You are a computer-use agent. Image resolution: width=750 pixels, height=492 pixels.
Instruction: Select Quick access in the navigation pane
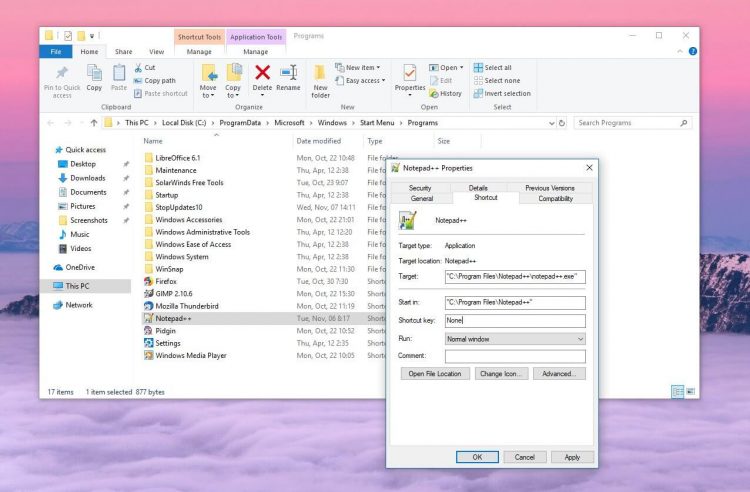click(80, 150)
